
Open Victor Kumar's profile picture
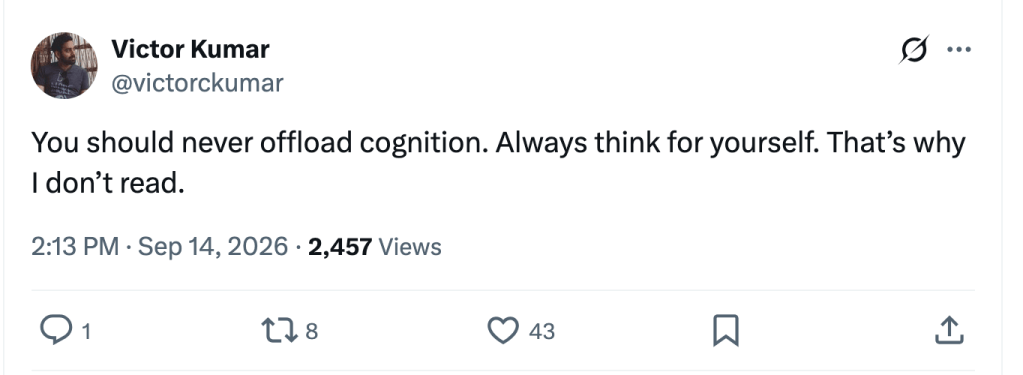[x=64, y=66]
